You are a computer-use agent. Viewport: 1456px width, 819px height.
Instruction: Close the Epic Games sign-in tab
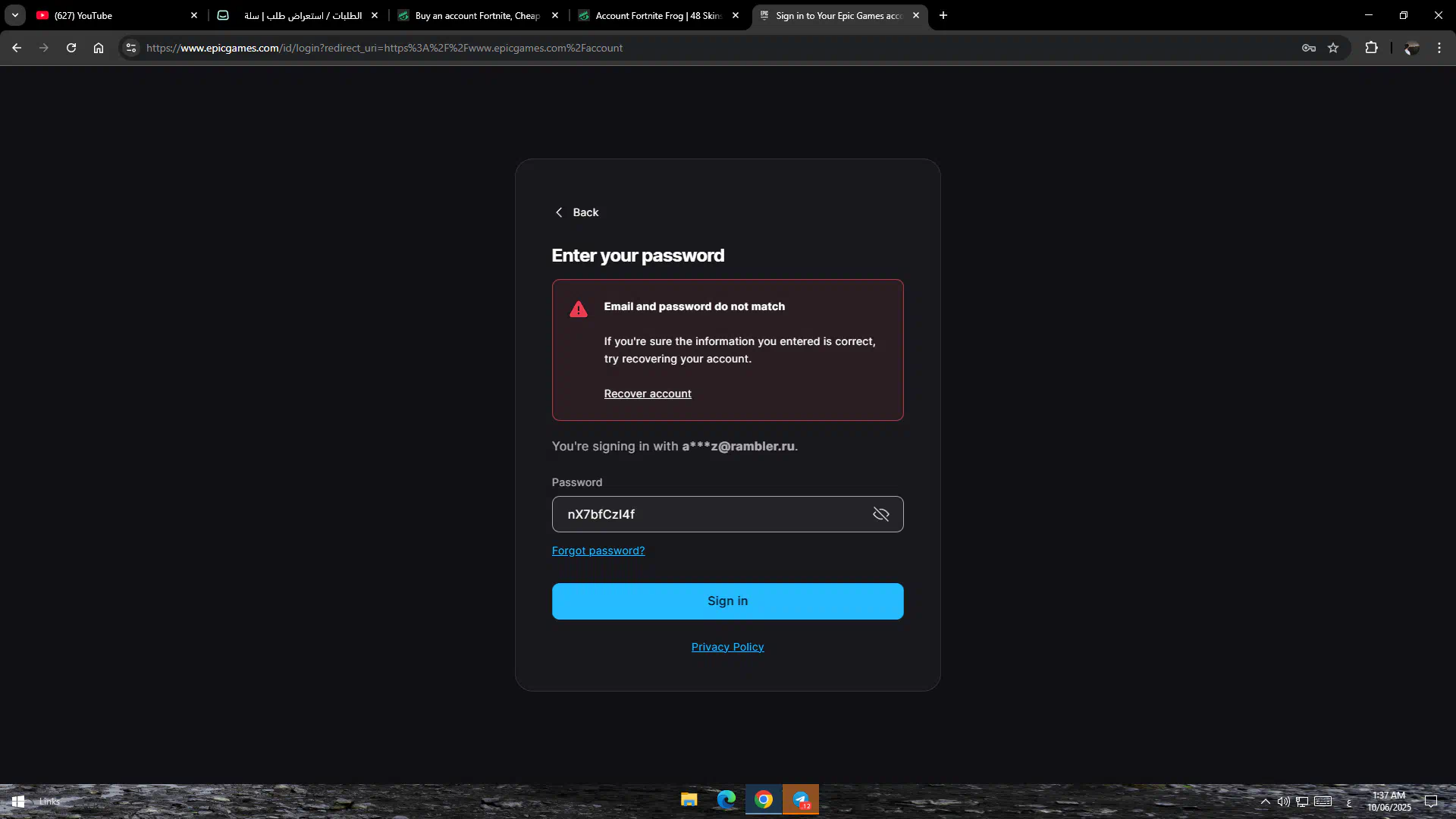tap(915, 15)
